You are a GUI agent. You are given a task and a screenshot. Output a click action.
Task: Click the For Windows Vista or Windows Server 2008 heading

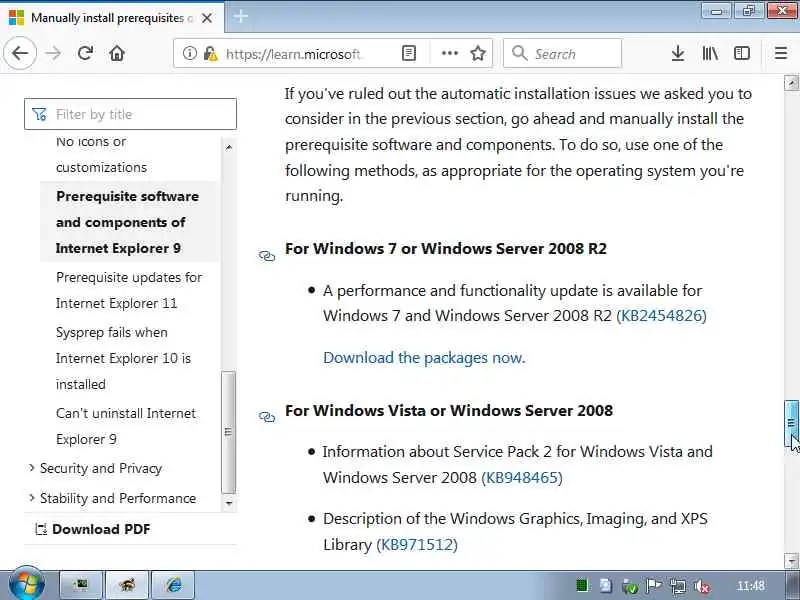coord(448,410)
